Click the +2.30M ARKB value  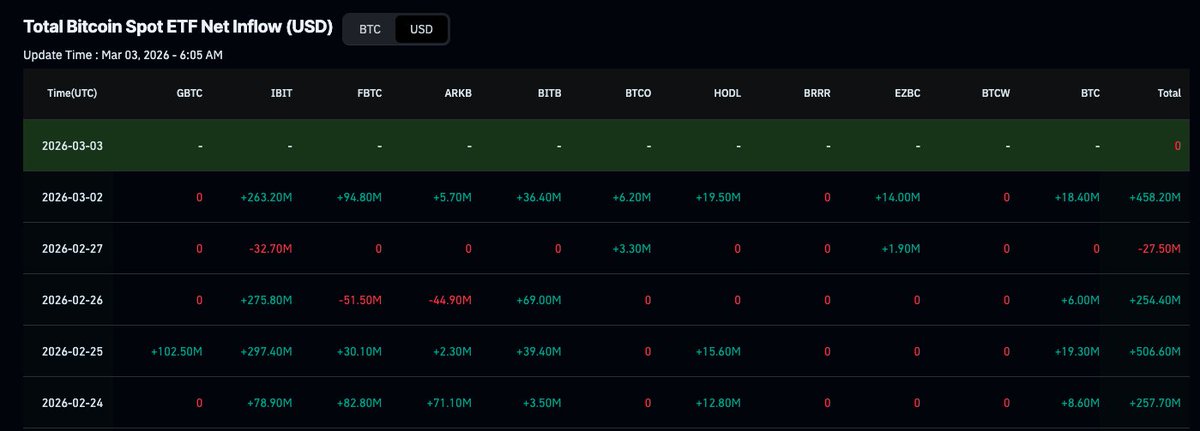pyautogui.click(x=452, y=352)
